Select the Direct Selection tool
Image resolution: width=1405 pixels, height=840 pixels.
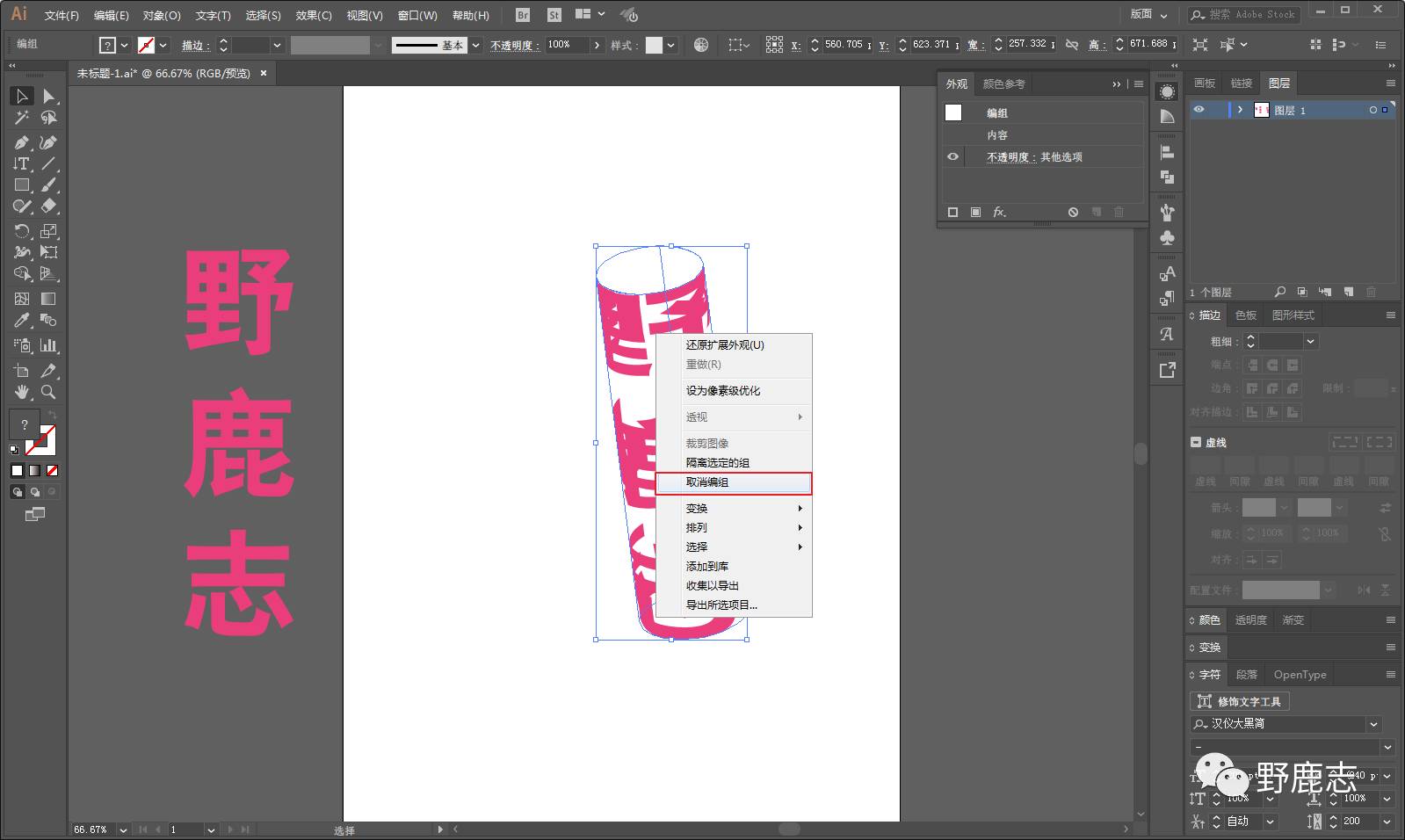click(49, 96)
